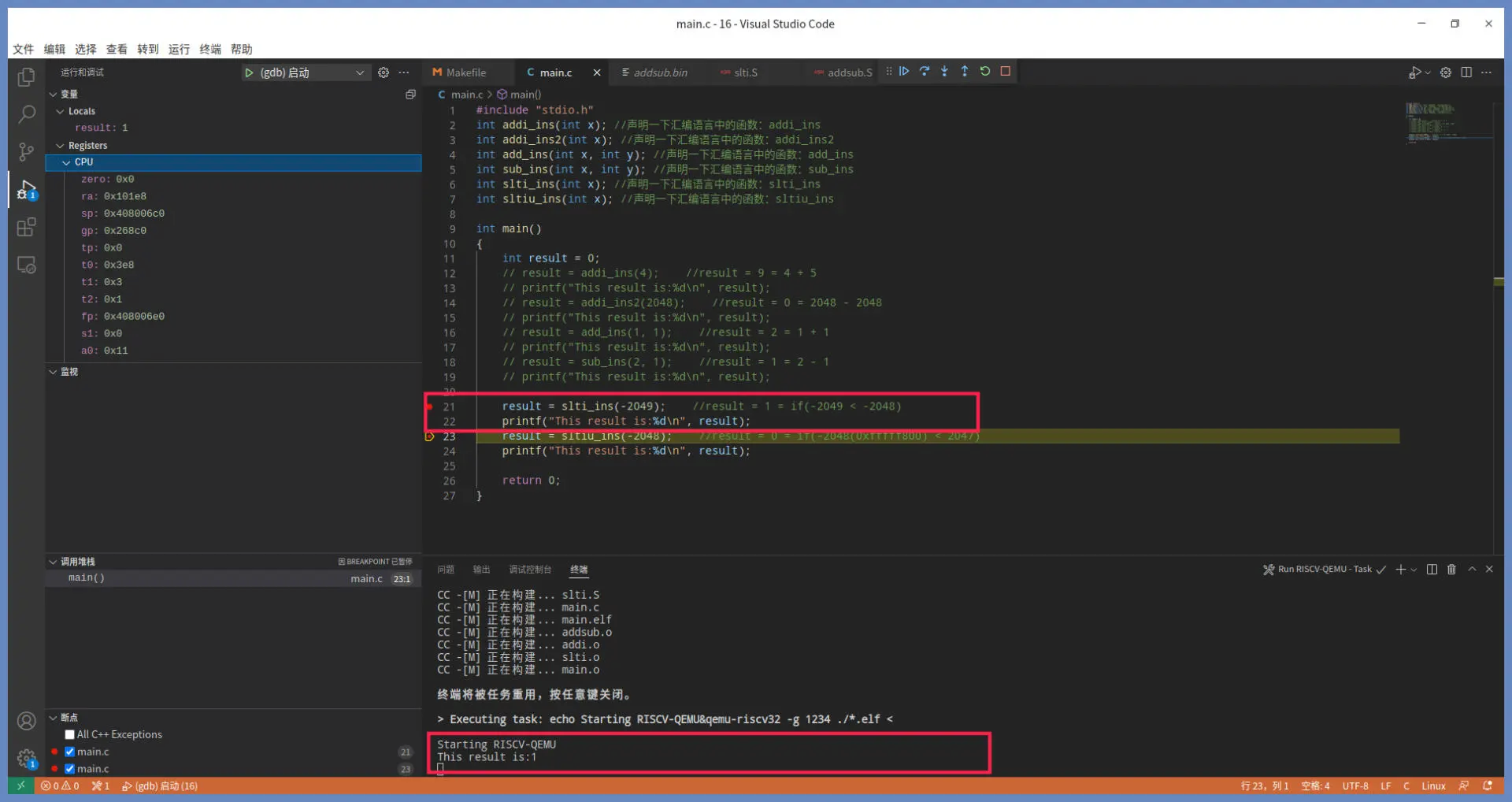
Task: Click main() breadcrumb item
Action: pyautogui.click(x=519, y=95)
